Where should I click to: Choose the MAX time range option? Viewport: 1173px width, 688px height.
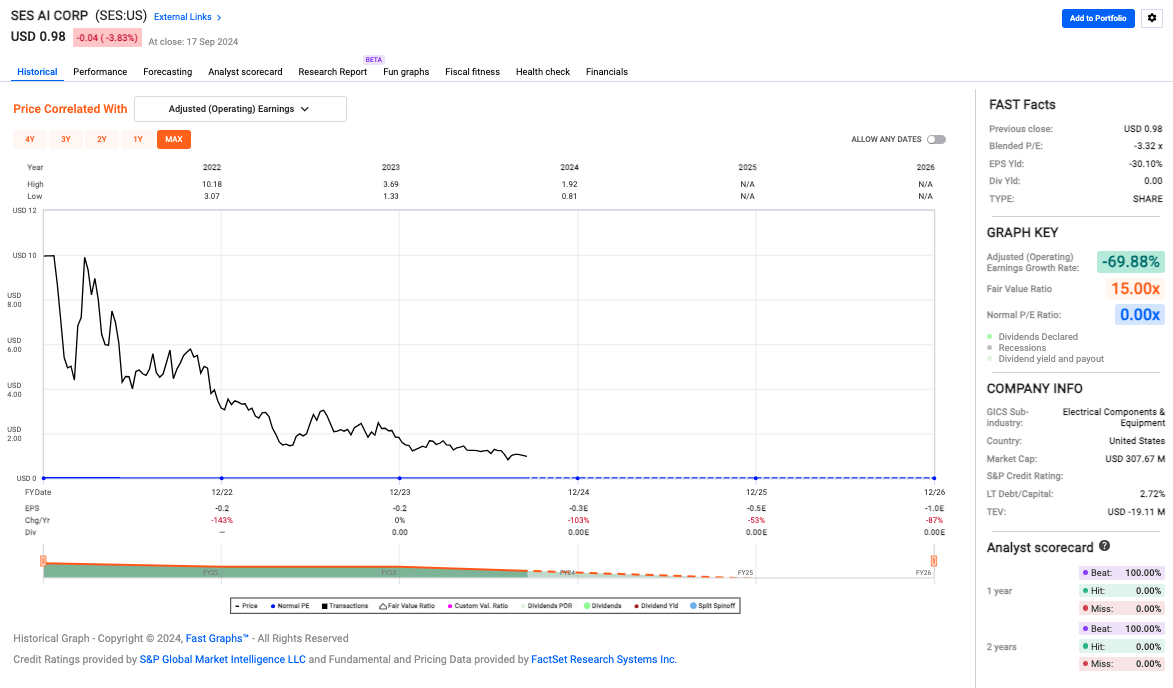174,140
